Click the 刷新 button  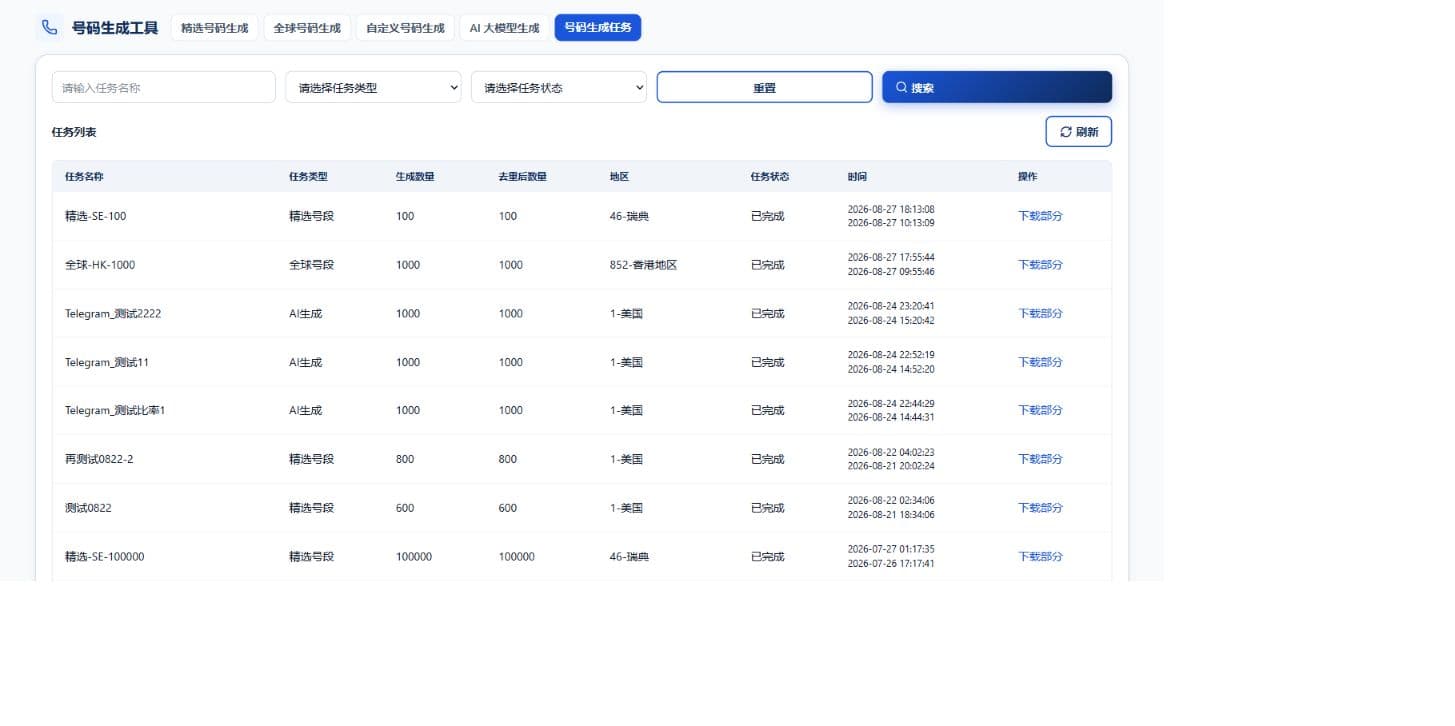(x=1079, y=132)
